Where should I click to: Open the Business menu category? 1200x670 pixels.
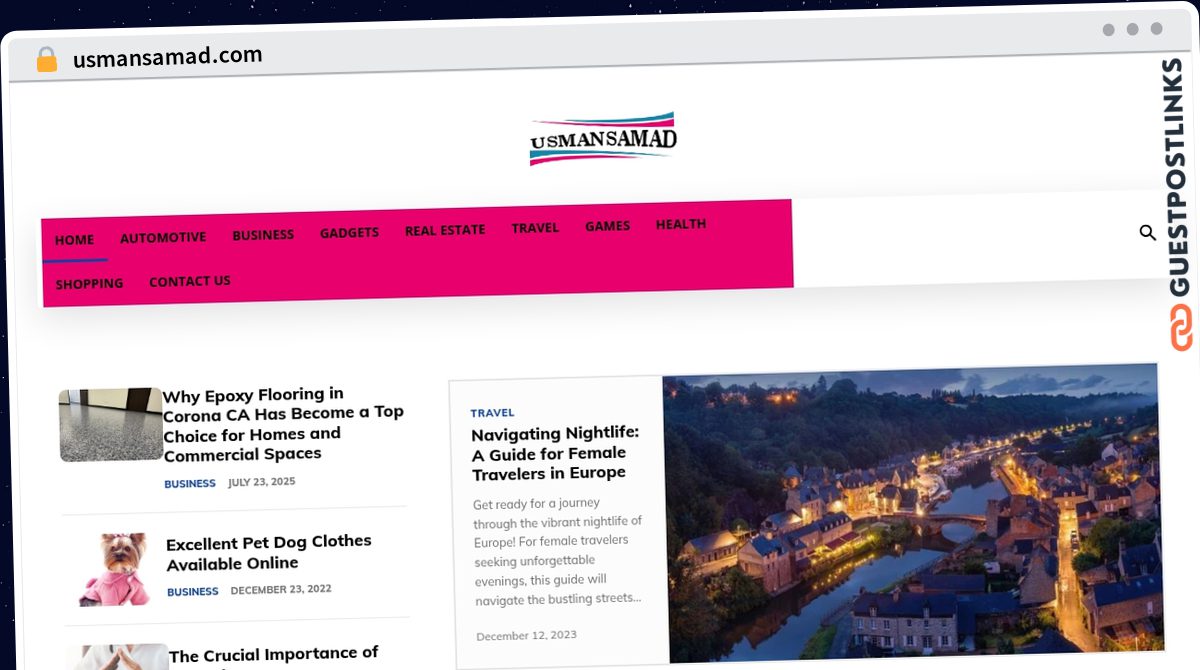pyautogui.click(x=263, y=235)
